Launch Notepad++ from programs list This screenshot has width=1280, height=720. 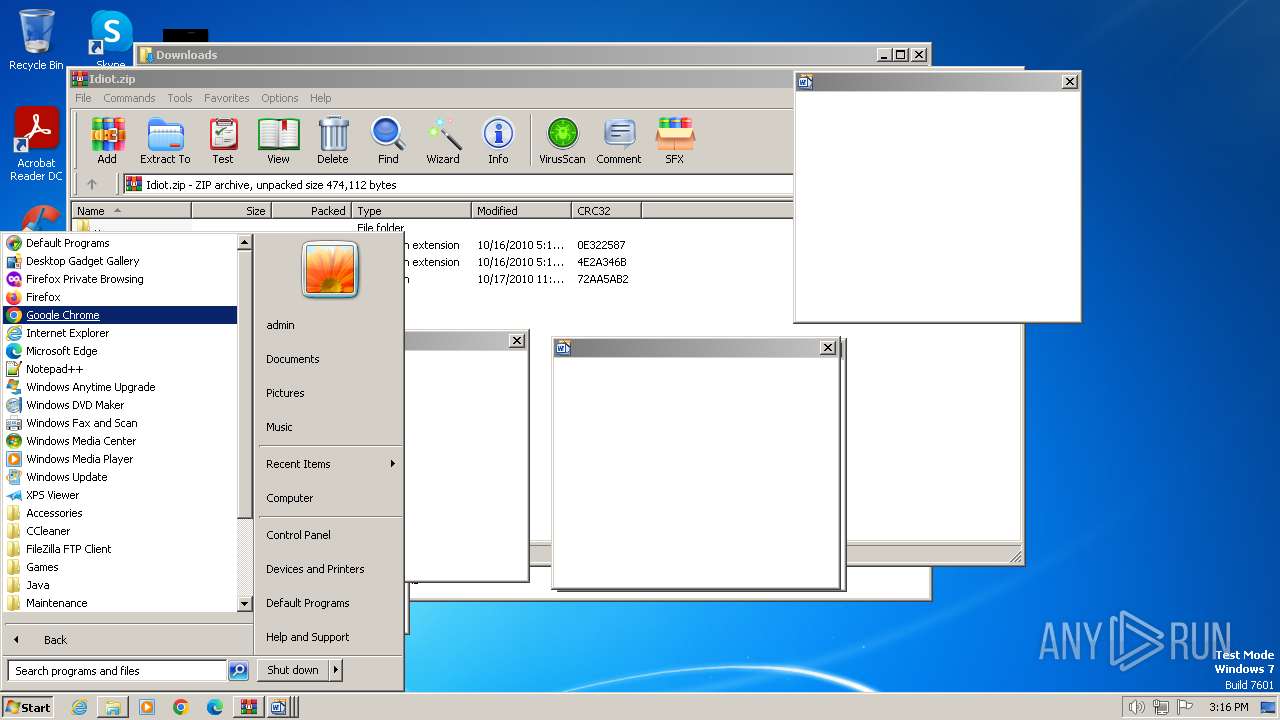point(120,369)
